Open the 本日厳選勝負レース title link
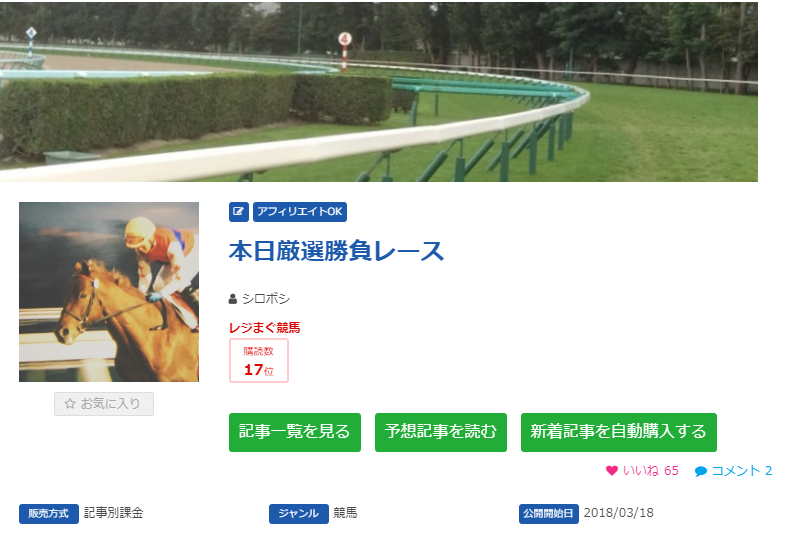Screen dimensions: 788x540 [336, 251]
